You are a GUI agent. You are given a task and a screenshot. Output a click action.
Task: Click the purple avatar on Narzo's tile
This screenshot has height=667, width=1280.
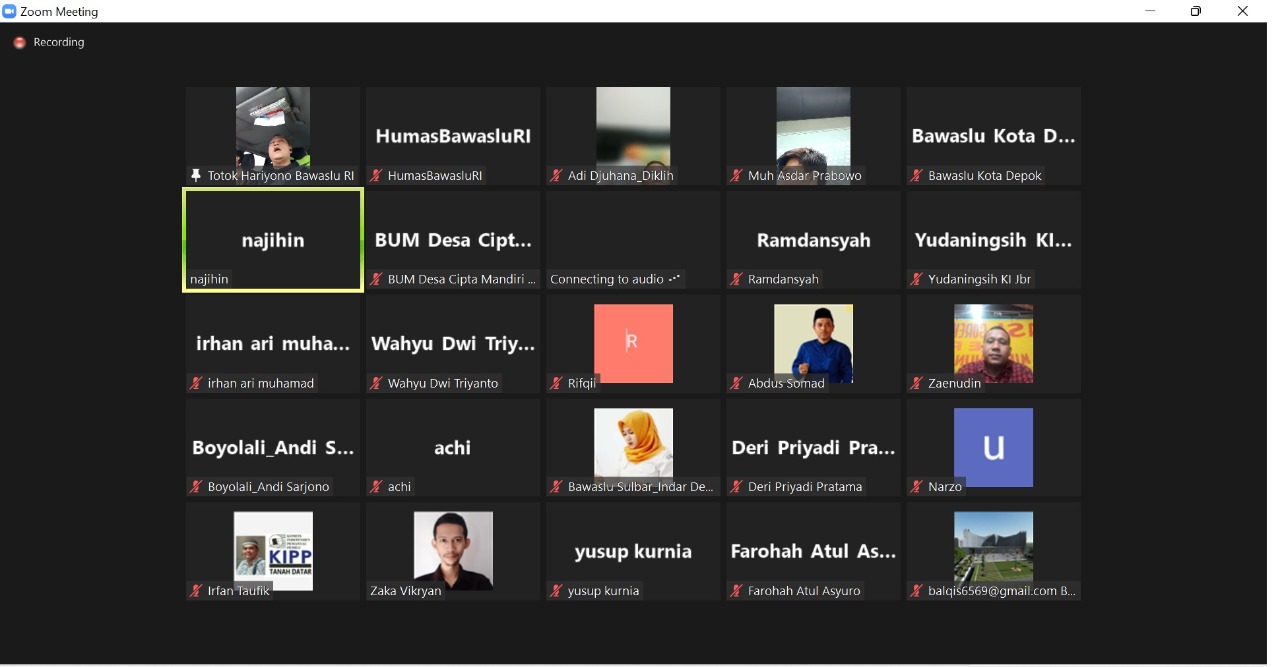coord(993,447)
